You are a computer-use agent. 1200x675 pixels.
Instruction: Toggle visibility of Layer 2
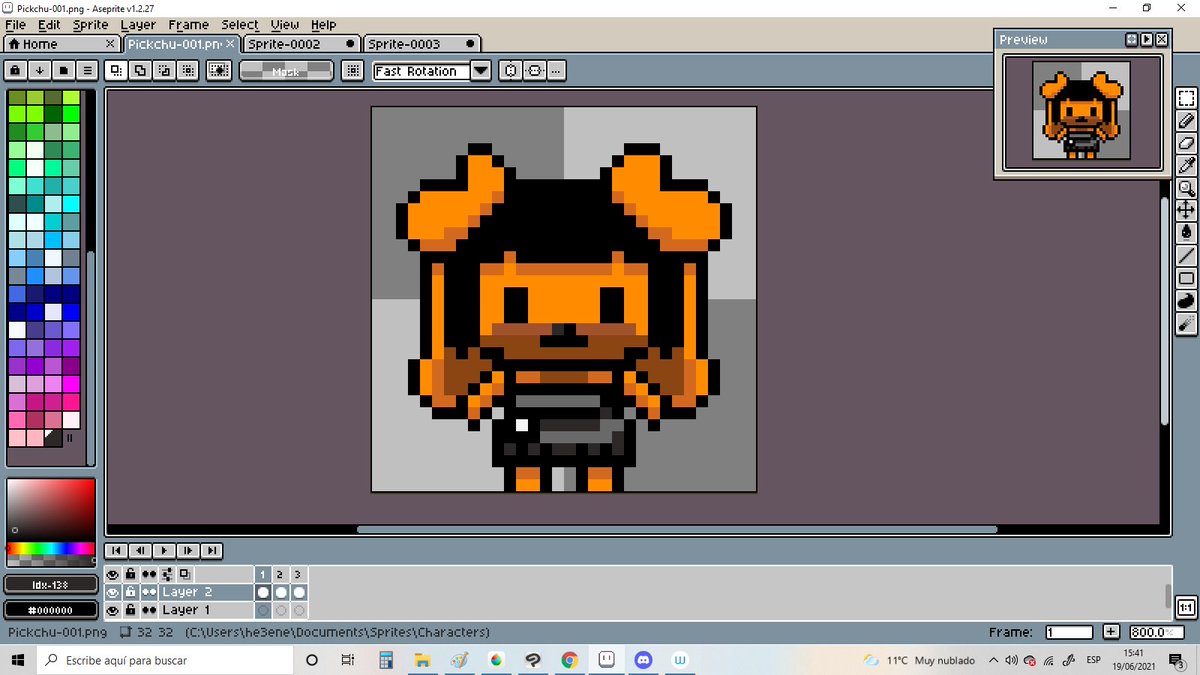click(112, 593)
